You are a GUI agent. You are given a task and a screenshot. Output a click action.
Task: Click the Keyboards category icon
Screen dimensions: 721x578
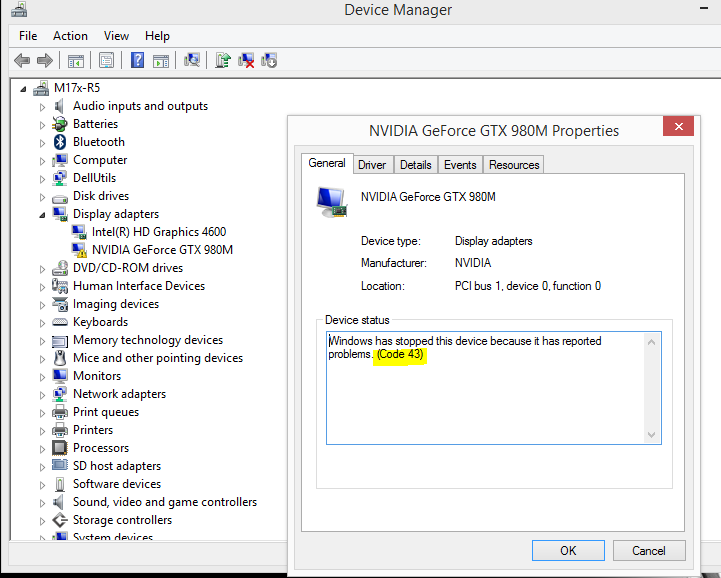coord(60,322)
